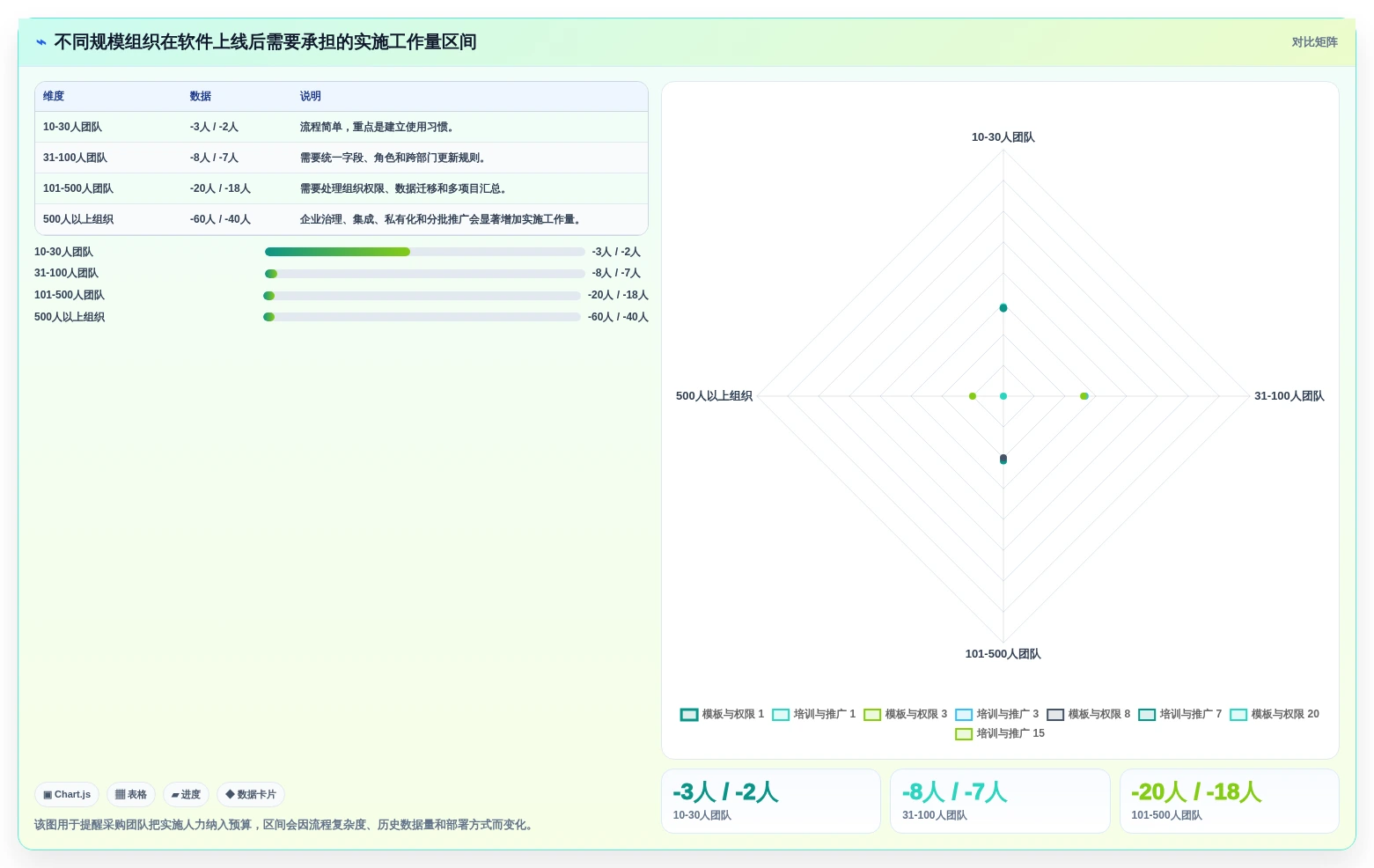Open the -8人 / -7人 stat card
The width and height of the screenshot is (1374, 868).
[x=1000, y=801]
